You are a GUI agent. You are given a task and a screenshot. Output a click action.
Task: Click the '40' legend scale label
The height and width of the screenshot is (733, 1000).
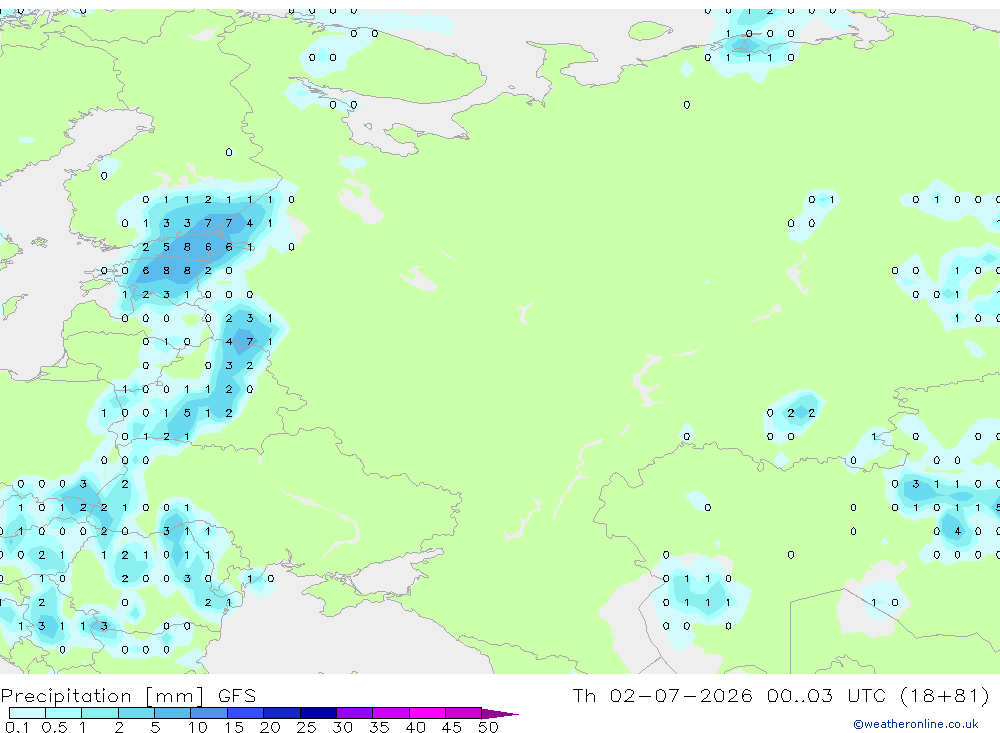pos(415,727)
